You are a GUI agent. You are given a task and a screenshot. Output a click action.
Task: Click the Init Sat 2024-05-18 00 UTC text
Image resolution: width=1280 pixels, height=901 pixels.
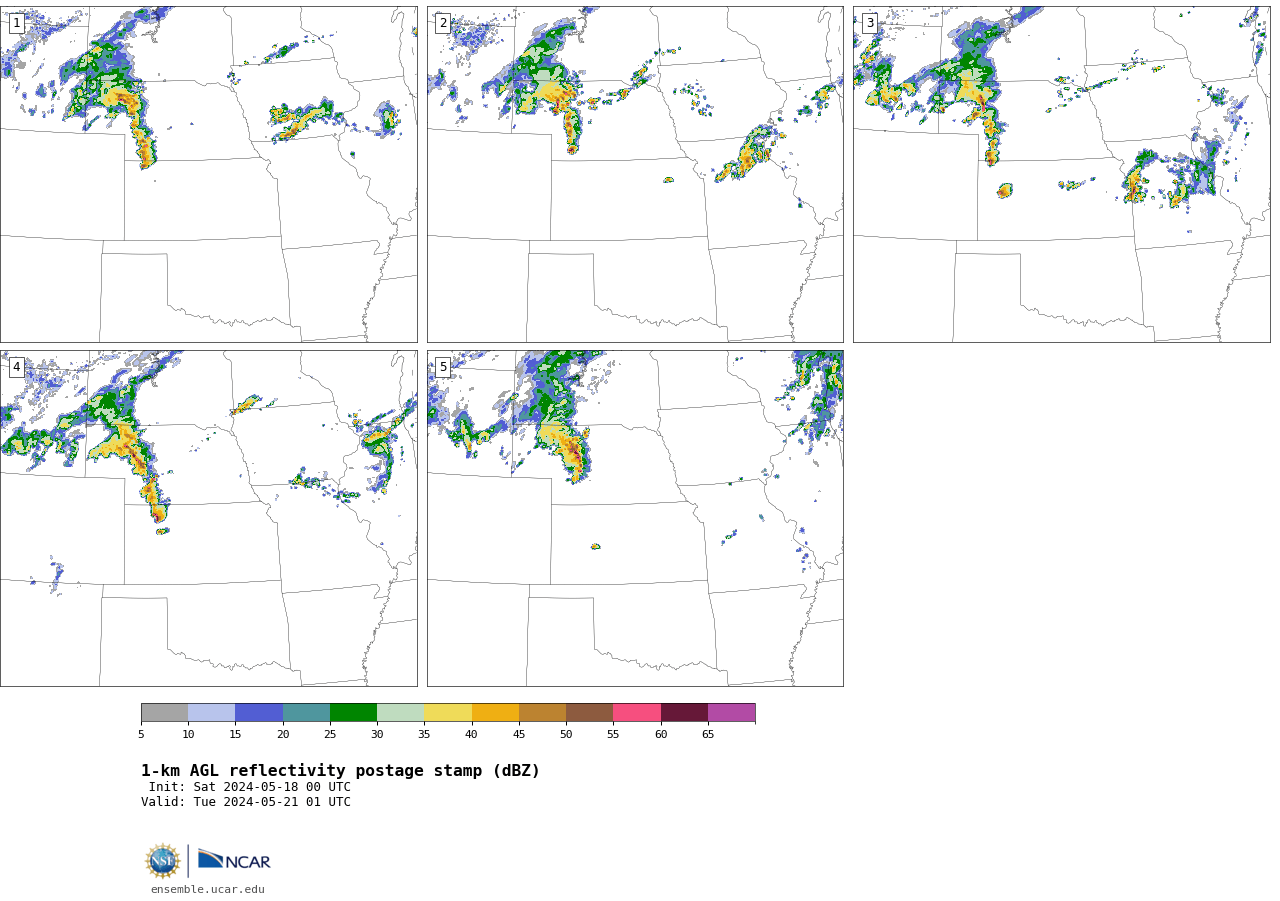tap(250, 787)
